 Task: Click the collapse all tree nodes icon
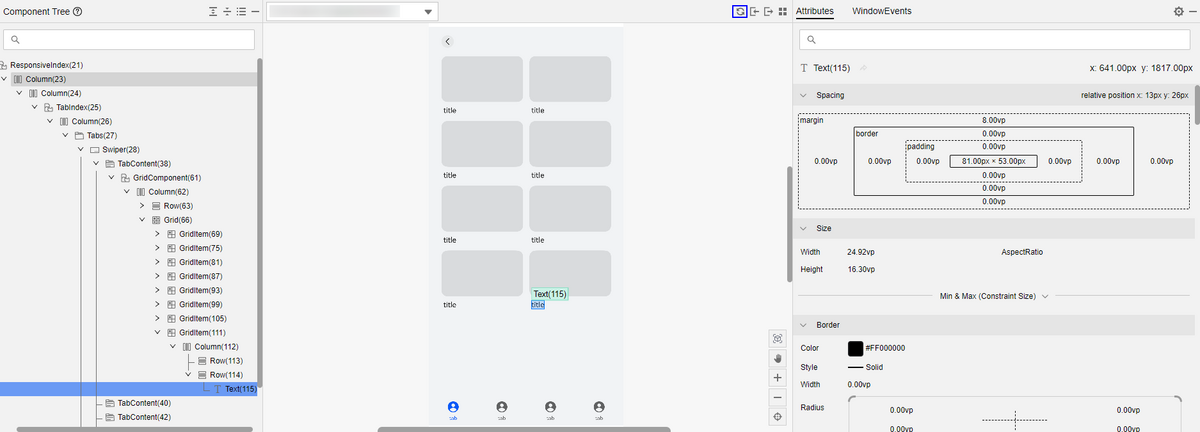(227, 11)
